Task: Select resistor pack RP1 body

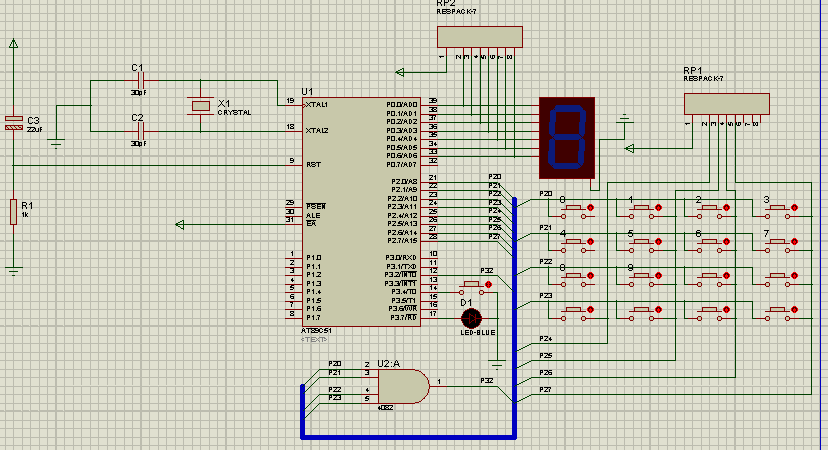Action: pyautogui.click(x=727, y=104)
